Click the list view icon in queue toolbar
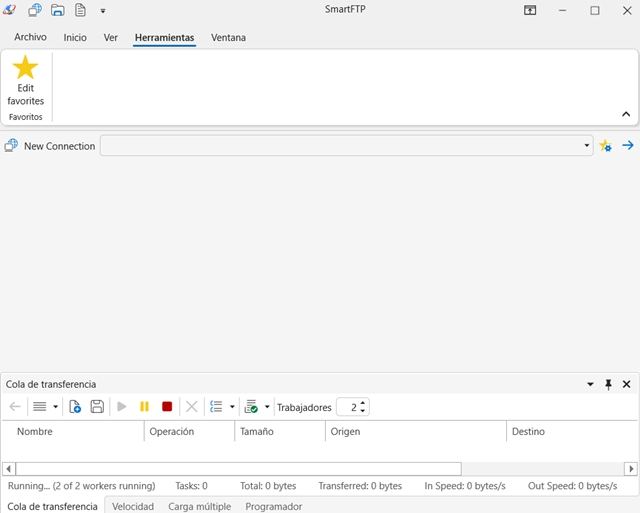This screenshot has height=513, width=640. tap(40, 406)
